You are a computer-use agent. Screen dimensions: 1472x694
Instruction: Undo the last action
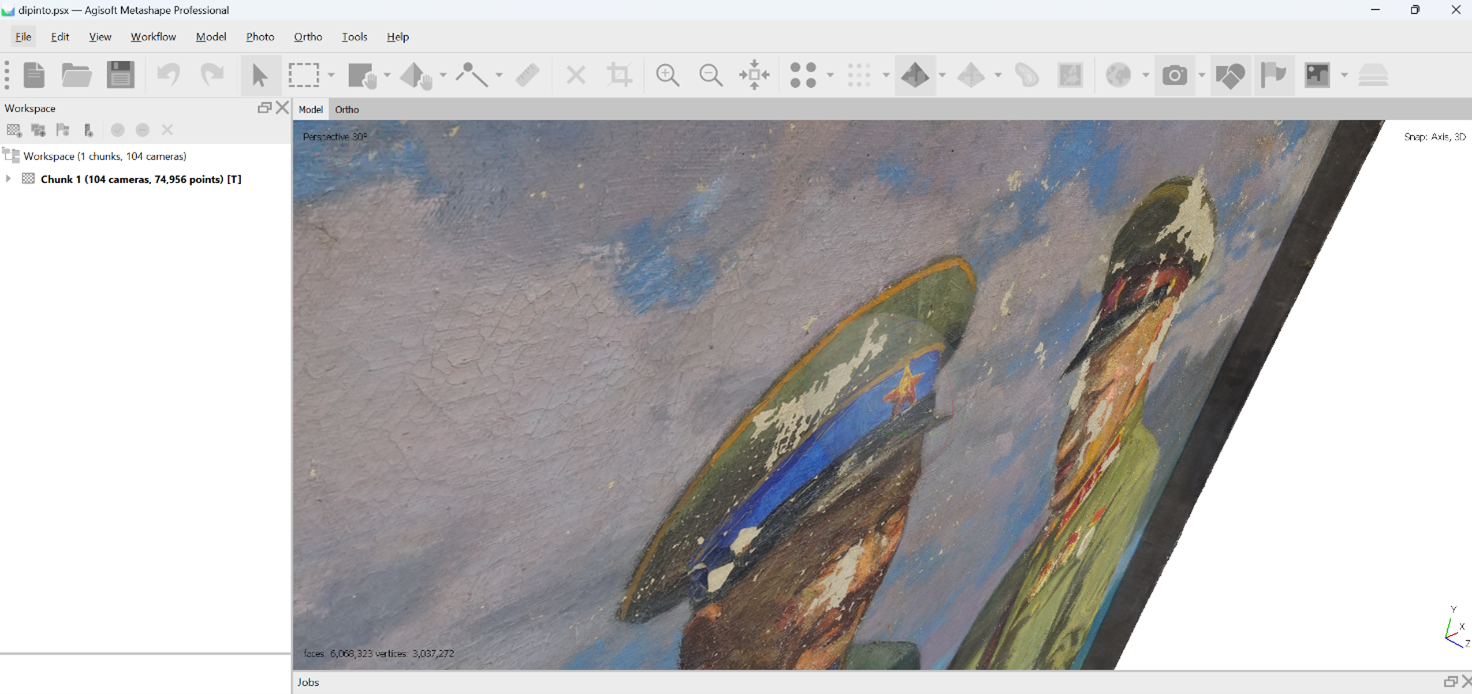tap(168, 75)
